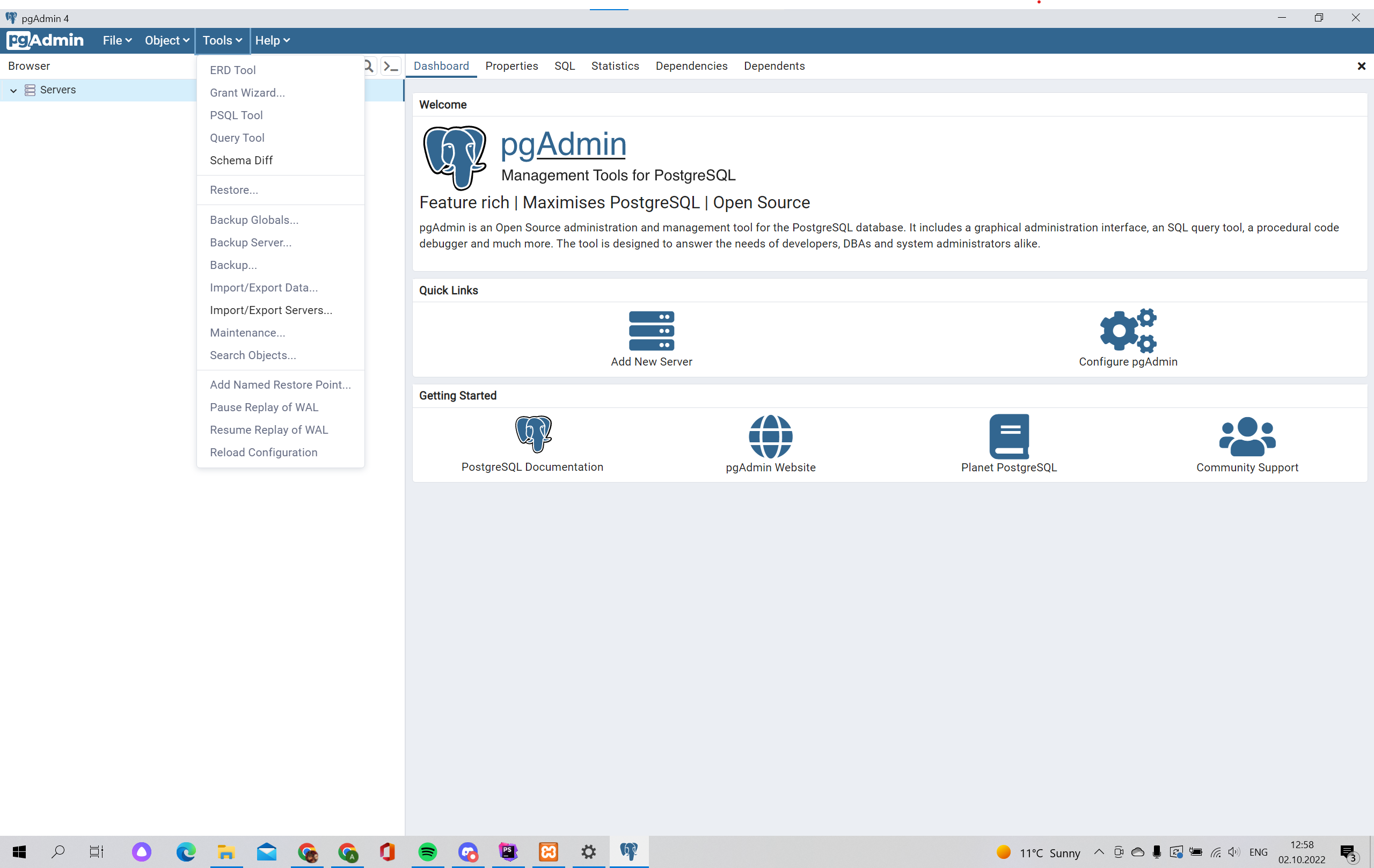The height and width of the screenshot is (868, 1374).
Task: Close the Dashboard panel with X
Action: (1361, 66)
